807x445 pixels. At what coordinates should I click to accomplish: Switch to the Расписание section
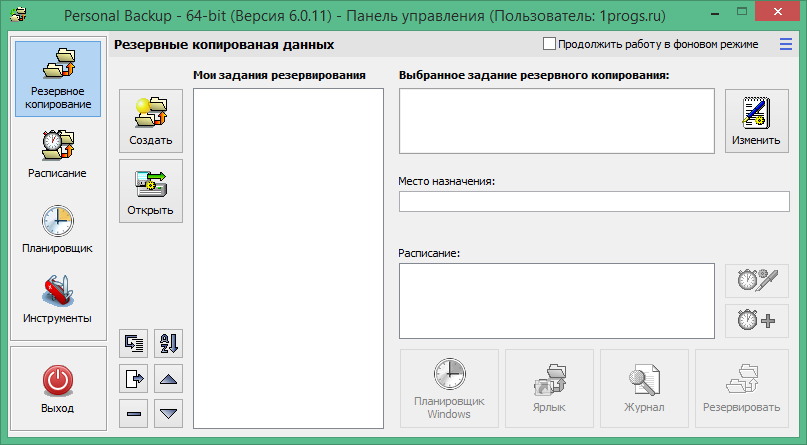click(x=57, y=155)
